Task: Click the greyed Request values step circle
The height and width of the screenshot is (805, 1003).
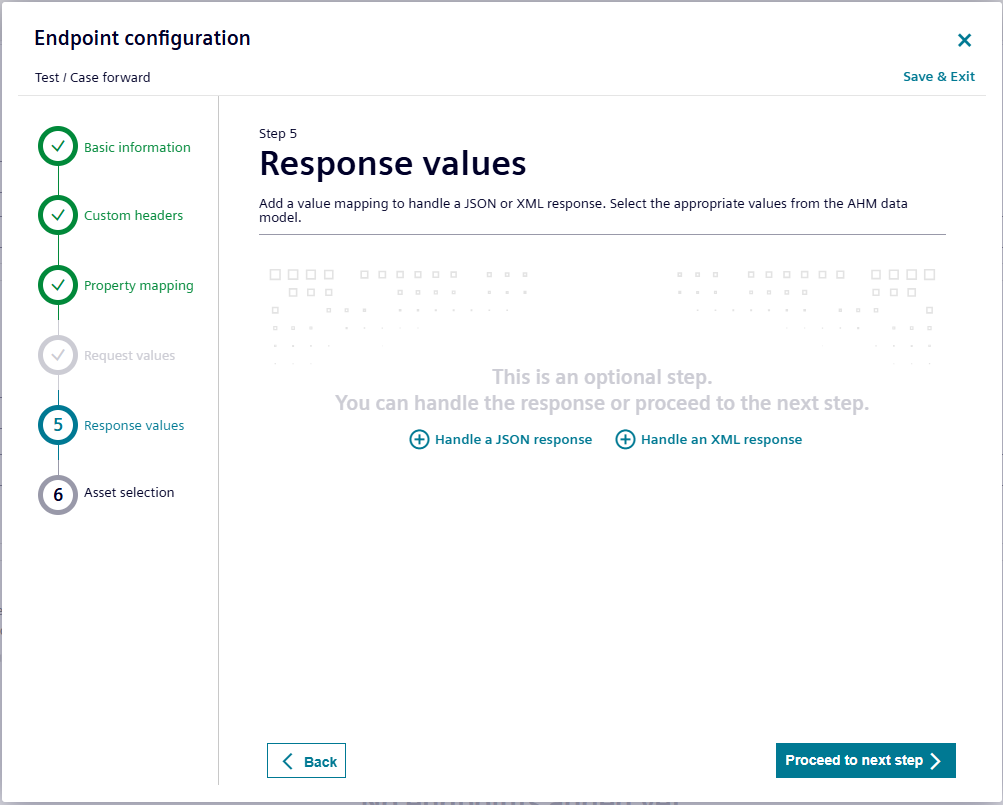Action: pyautogui.click(x=58, y=355)
